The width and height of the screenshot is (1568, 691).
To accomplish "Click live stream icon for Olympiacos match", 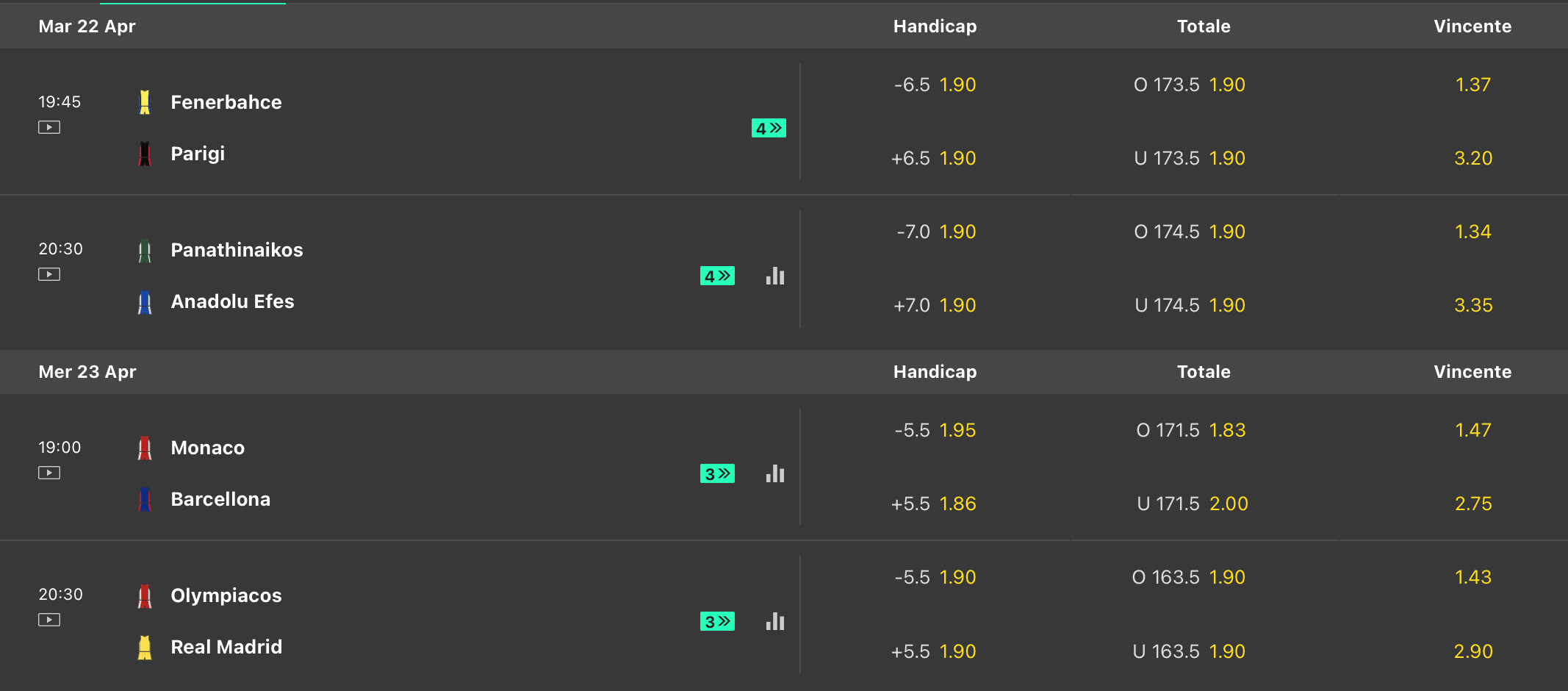I will (49, 620).
